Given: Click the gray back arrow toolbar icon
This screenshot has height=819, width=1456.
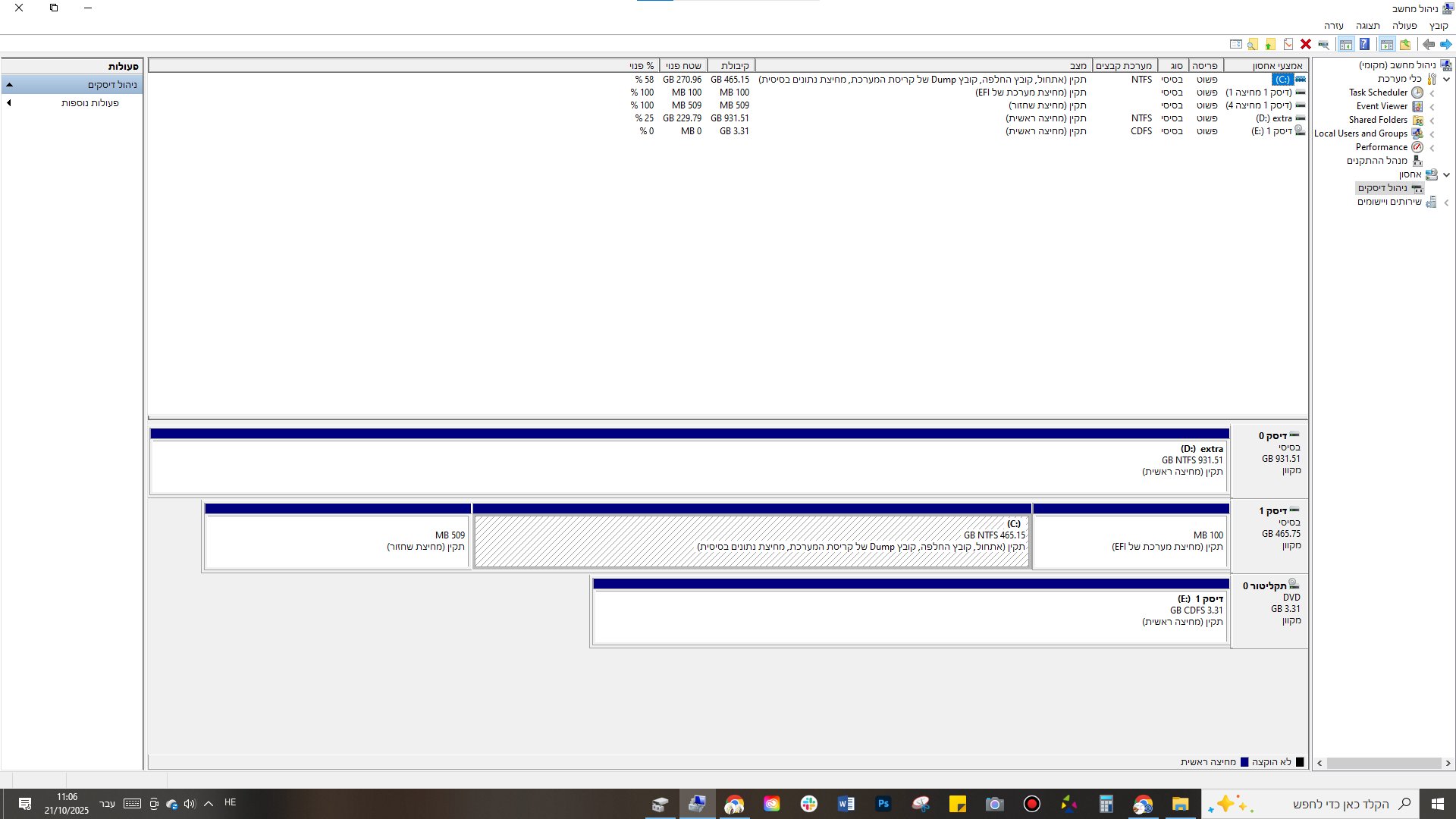Looking at the screenshot, I should click(1429, 44).
